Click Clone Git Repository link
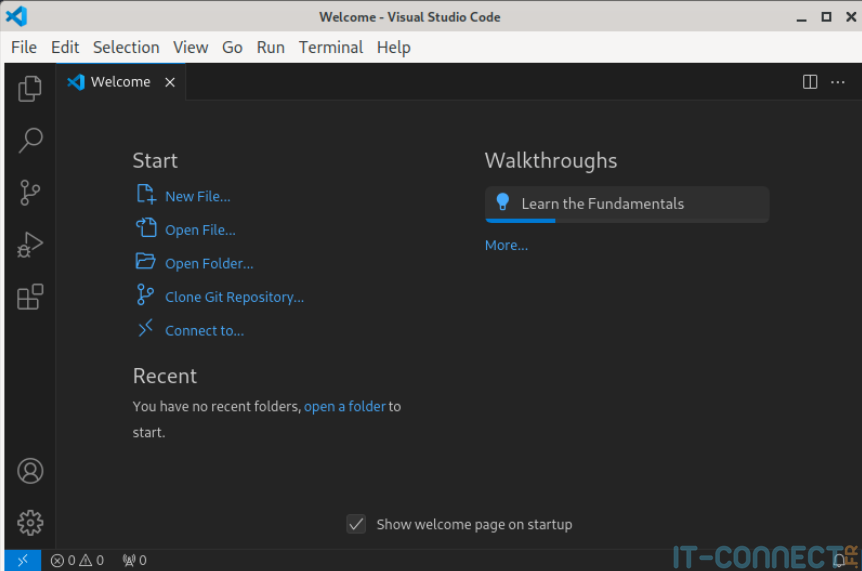862x571 pixels. pos(234,297)
